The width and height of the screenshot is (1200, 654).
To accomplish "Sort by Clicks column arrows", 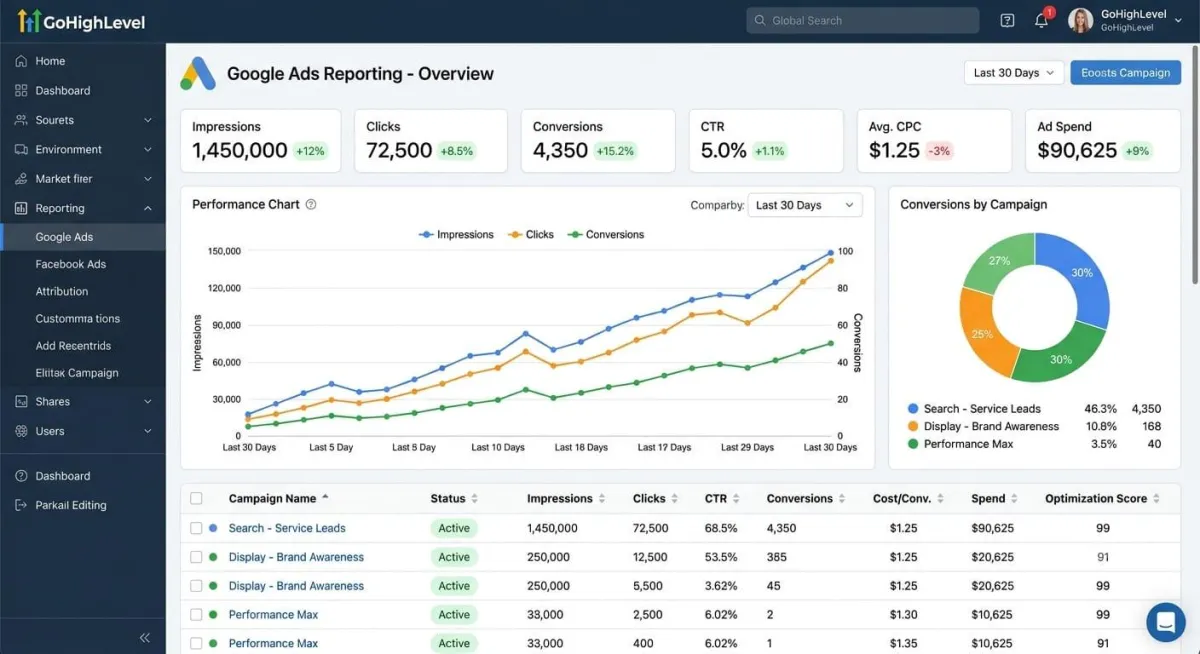I will pos(674,498).
